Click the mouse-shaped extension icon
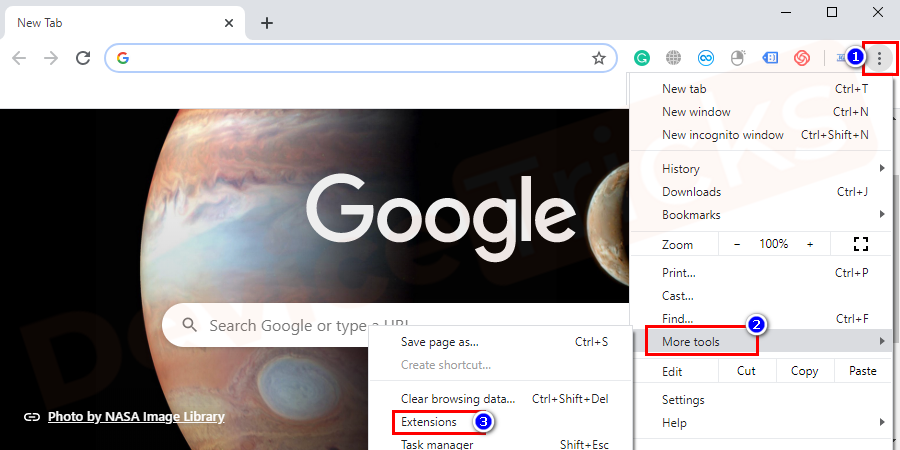Image resolution: width=900 pixels, height=450 pixels. (x=738, y=57)
